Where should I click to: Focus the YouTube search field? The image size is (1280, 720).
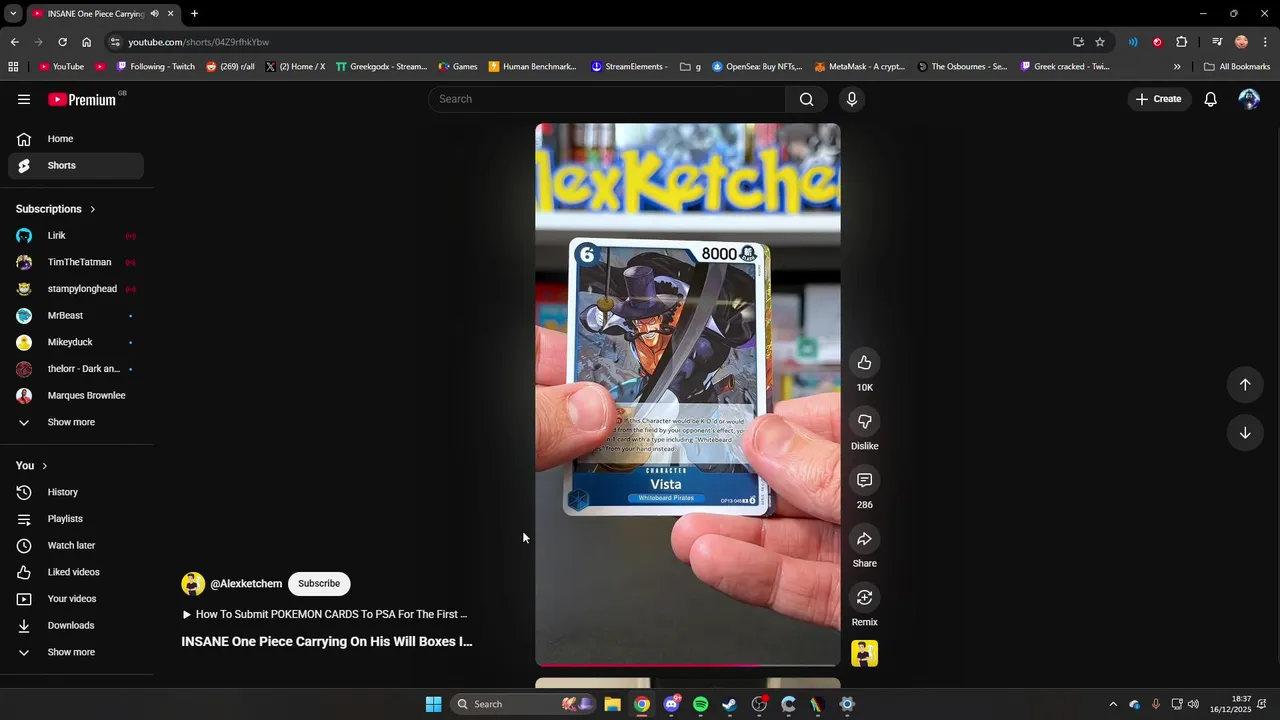607,99
